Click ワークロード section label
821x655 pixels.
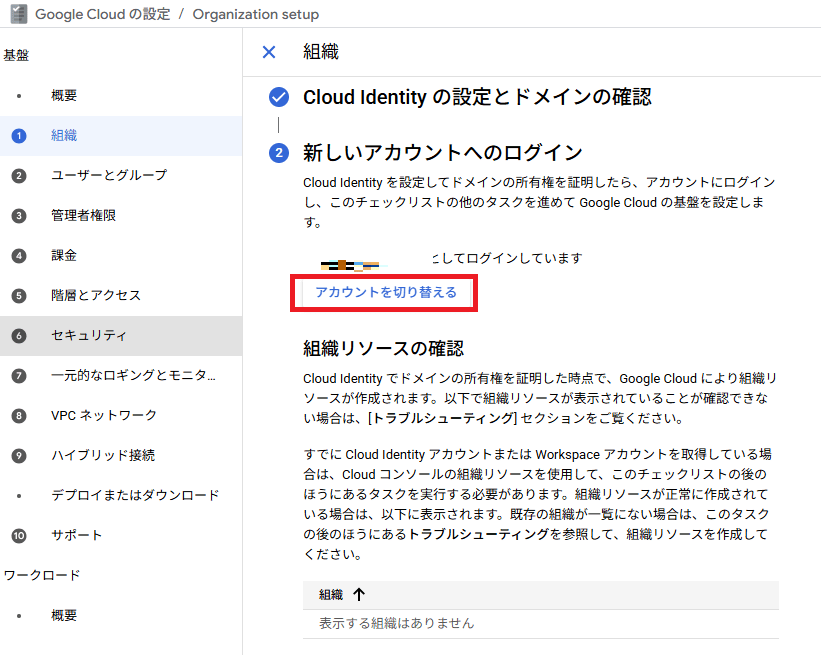click(42, 575)
